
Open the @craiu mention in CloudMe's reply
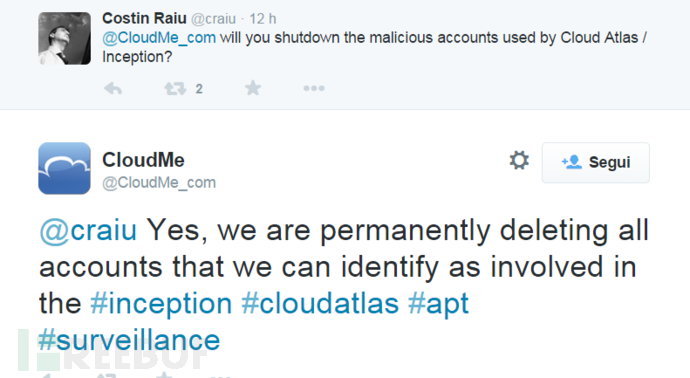tap(88, 230)
